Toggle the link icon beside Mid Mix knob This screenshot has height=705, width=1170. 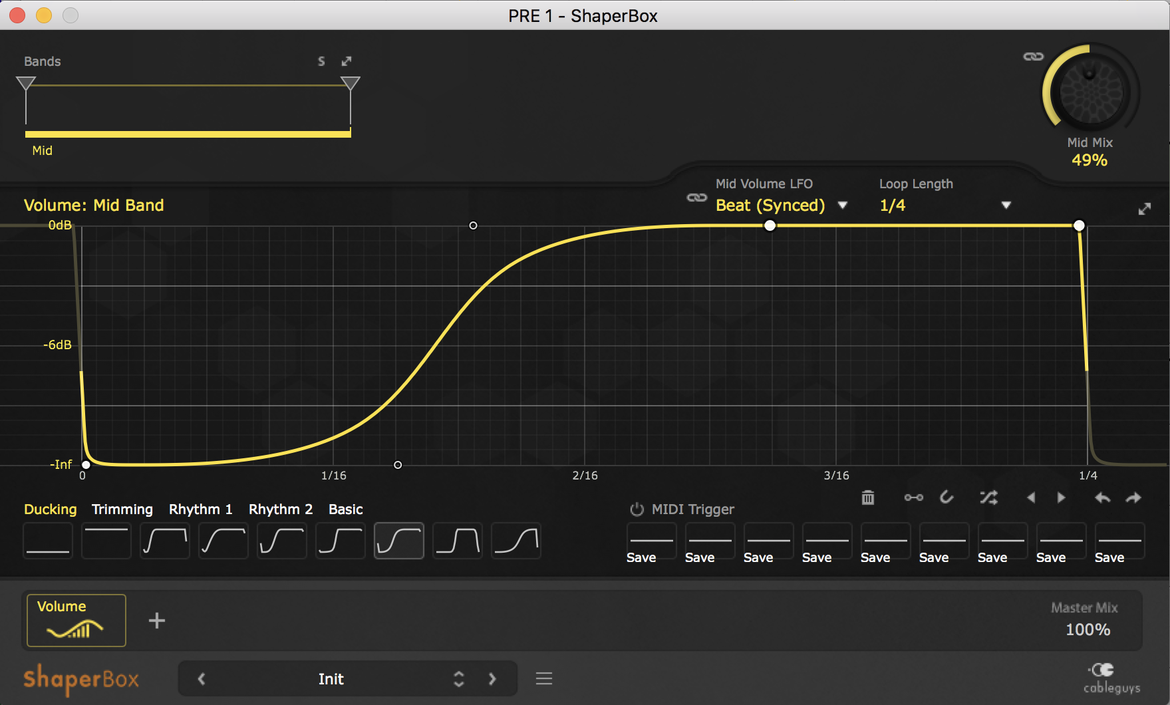pos(1033,57)
